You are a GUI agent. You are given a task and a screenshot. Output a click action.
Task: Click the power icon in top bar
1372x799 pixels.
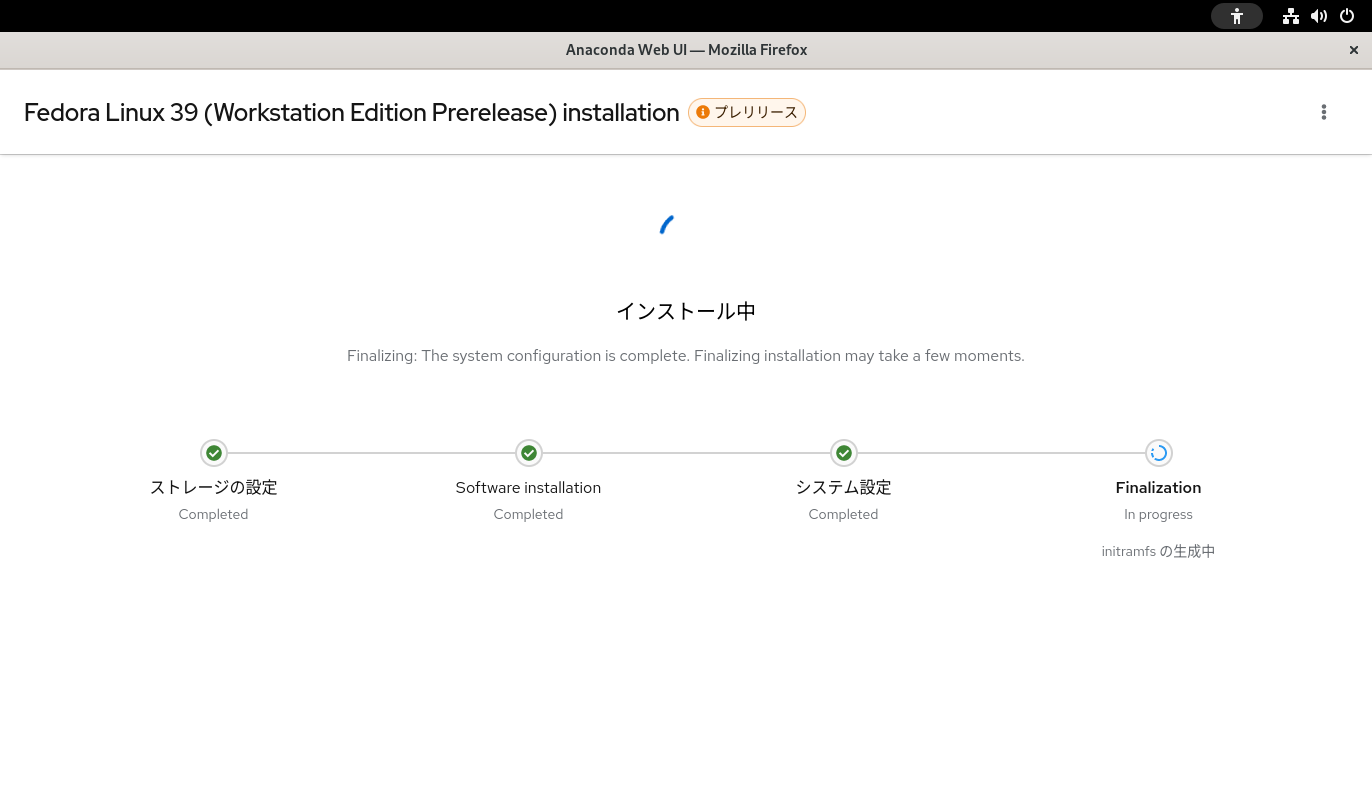[1347, 16]
